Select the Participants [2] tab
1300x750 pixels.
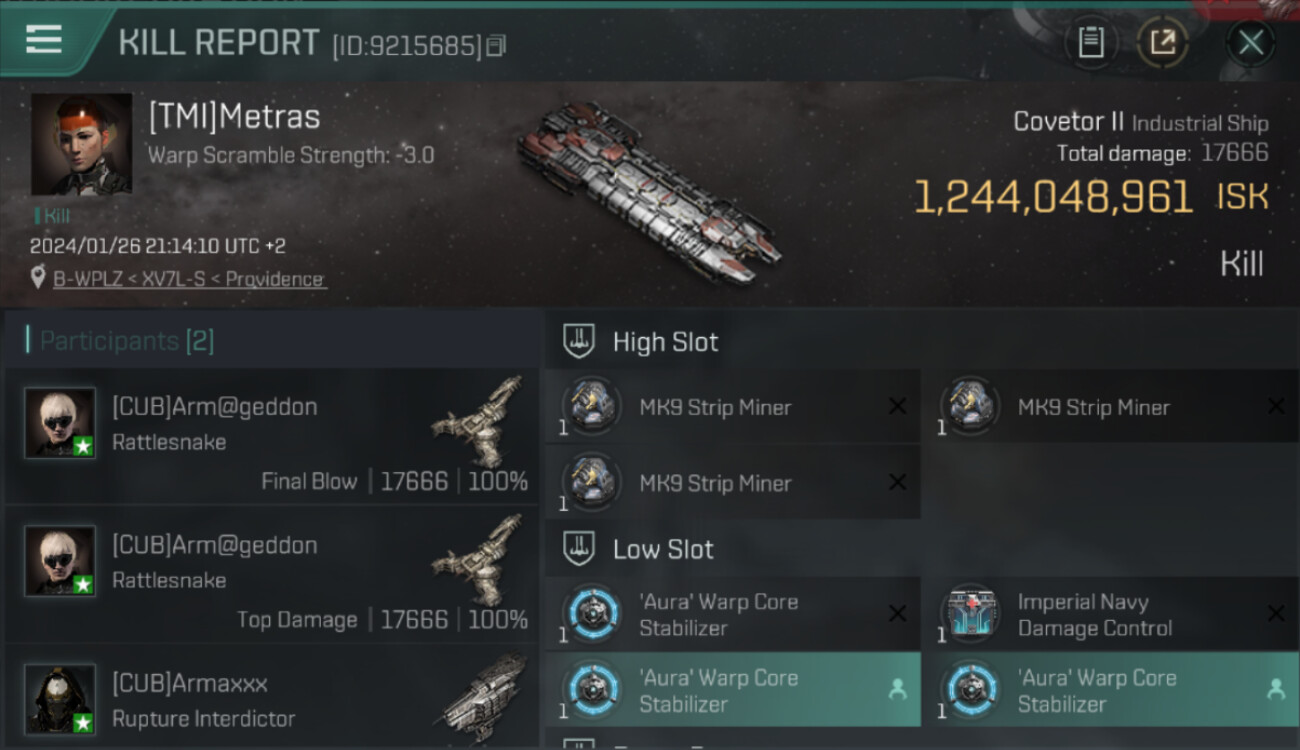click(120, 341)
